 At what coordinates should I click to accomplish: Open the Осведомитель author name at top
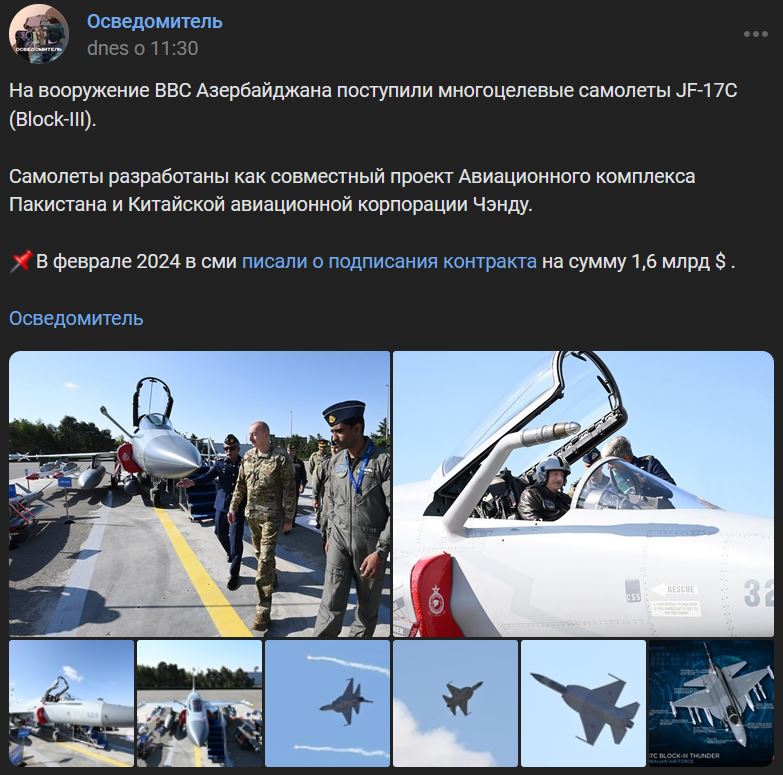(x=155, y=21)
